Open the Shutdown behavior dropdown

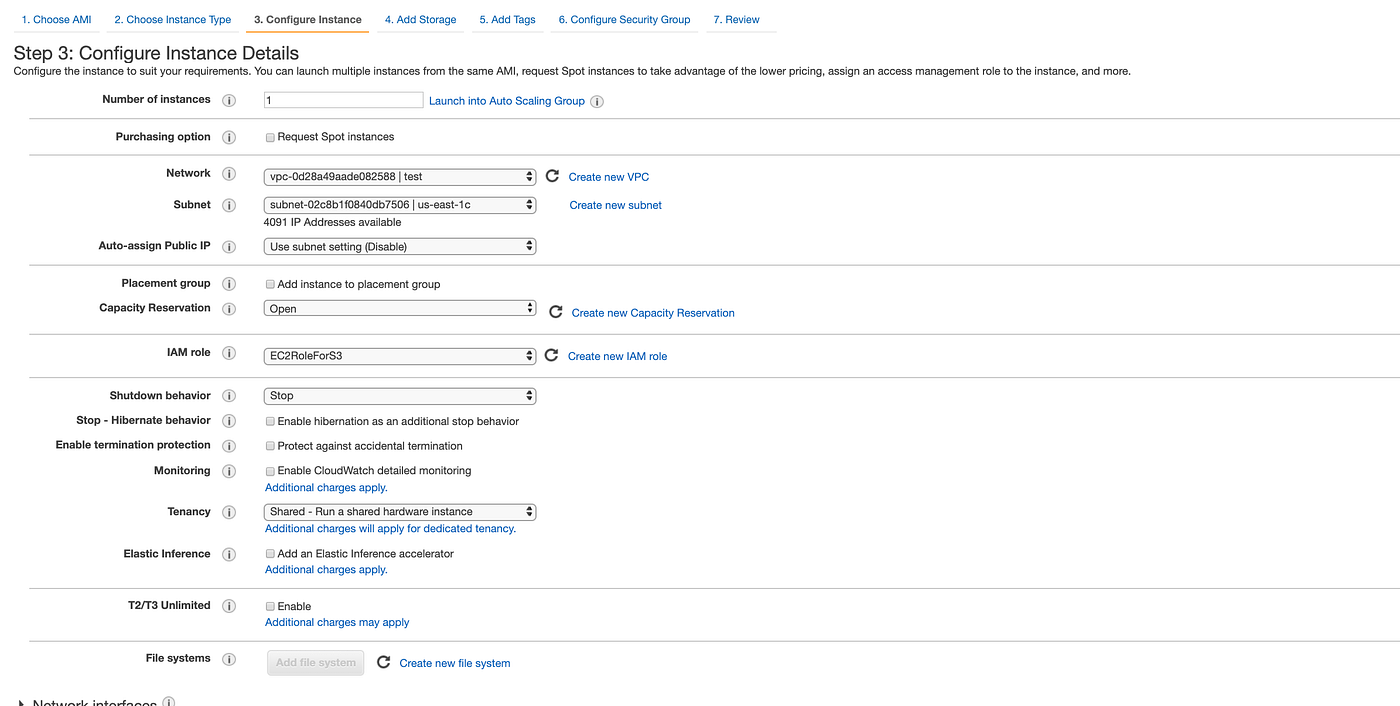(400, 396)
